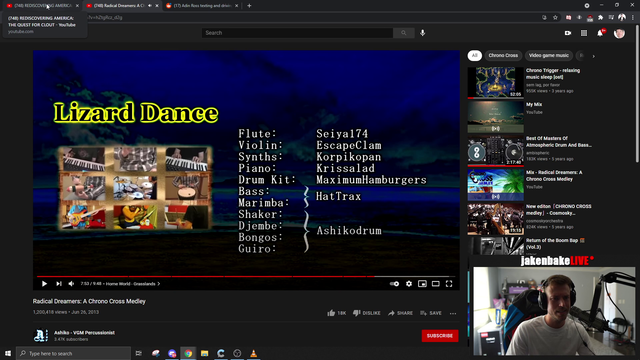Open Best Of Masters Of Atmospheric Drum And Bass title
The image size is (640, 360).
[x=558, y=142]
